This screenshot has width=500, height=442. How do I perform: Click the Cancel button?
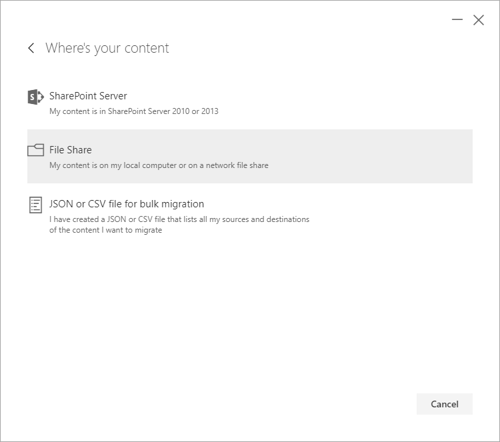[x=444, y=404]
